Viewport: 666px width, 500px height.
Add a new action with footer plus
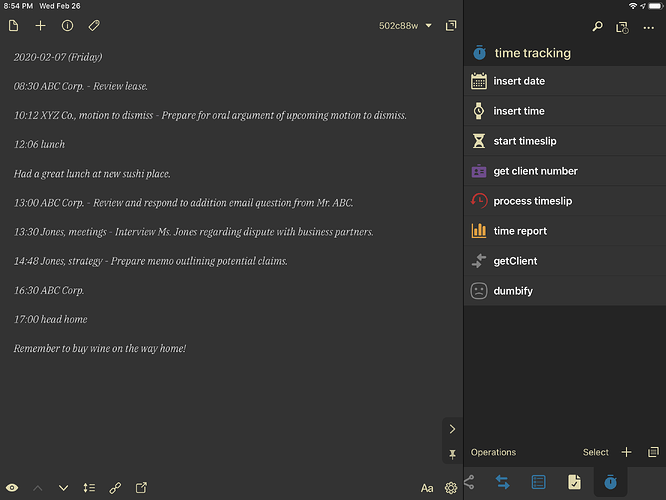[x=626, y=452]
